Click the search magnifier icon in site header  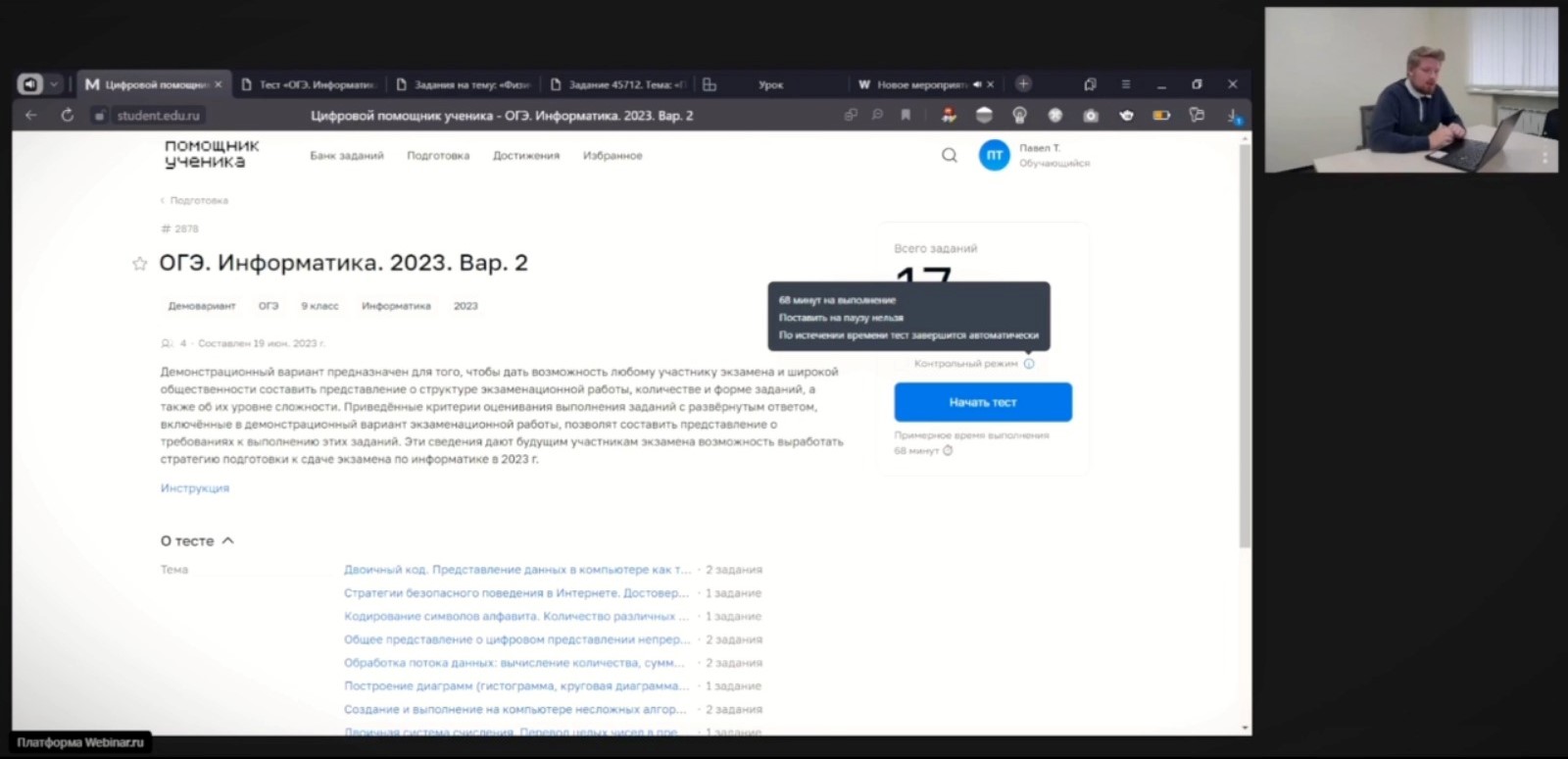tap(949, 155)
